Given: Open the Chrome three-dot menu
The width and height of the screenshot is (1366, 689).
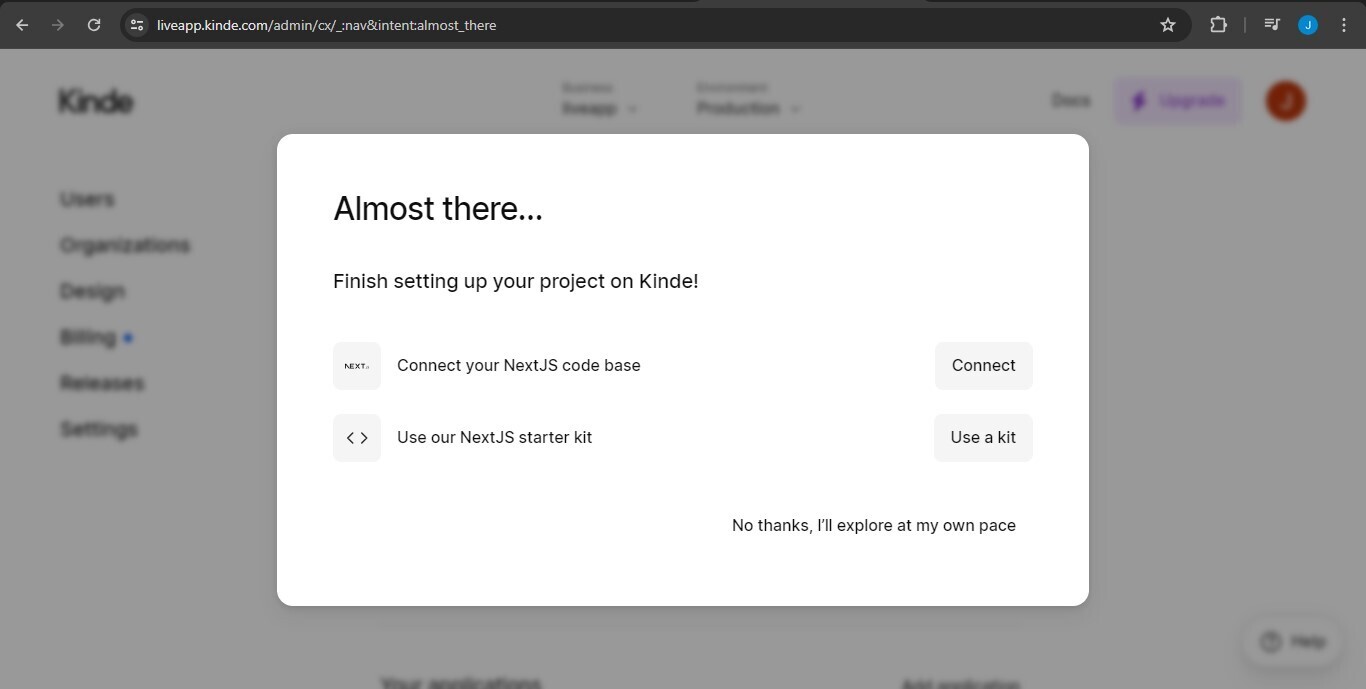Looking at the screenshot, I should click(1344, 25).
